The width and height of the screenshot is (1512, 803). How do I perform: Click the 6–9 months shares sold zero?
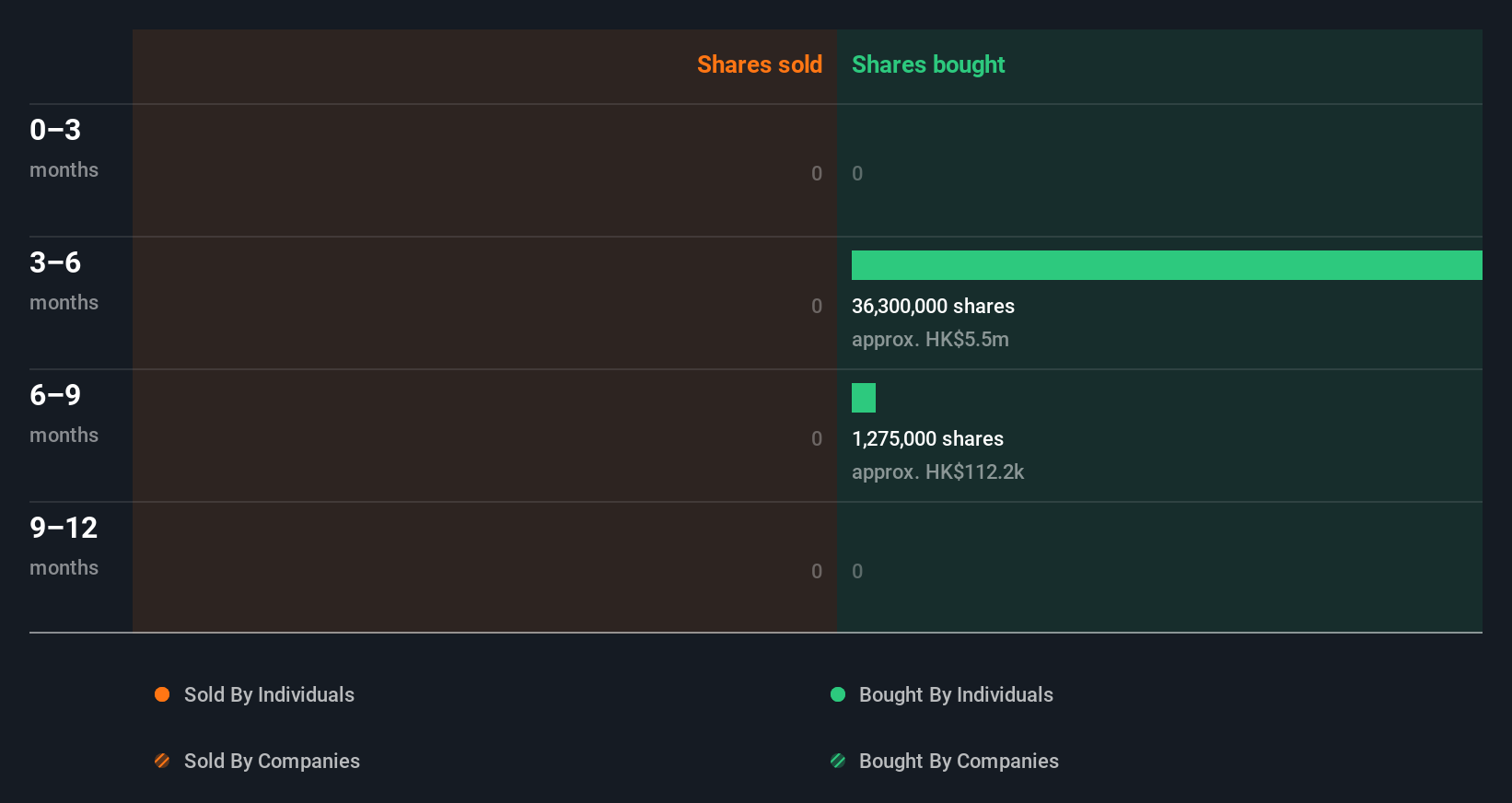[817, 439]
